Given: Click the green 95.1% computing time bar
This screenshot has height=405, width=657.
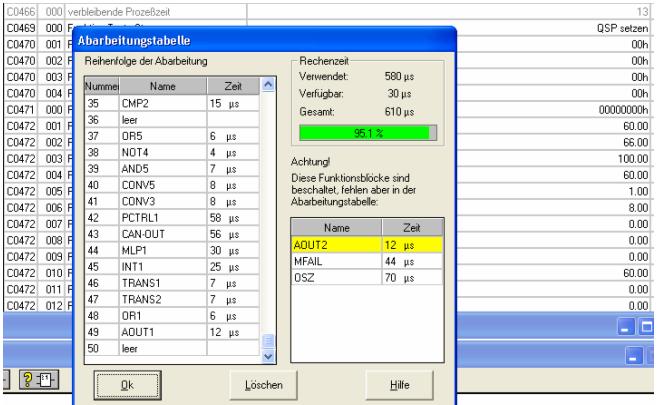Looking at the screenshot, I should click(x=357, y=131).
